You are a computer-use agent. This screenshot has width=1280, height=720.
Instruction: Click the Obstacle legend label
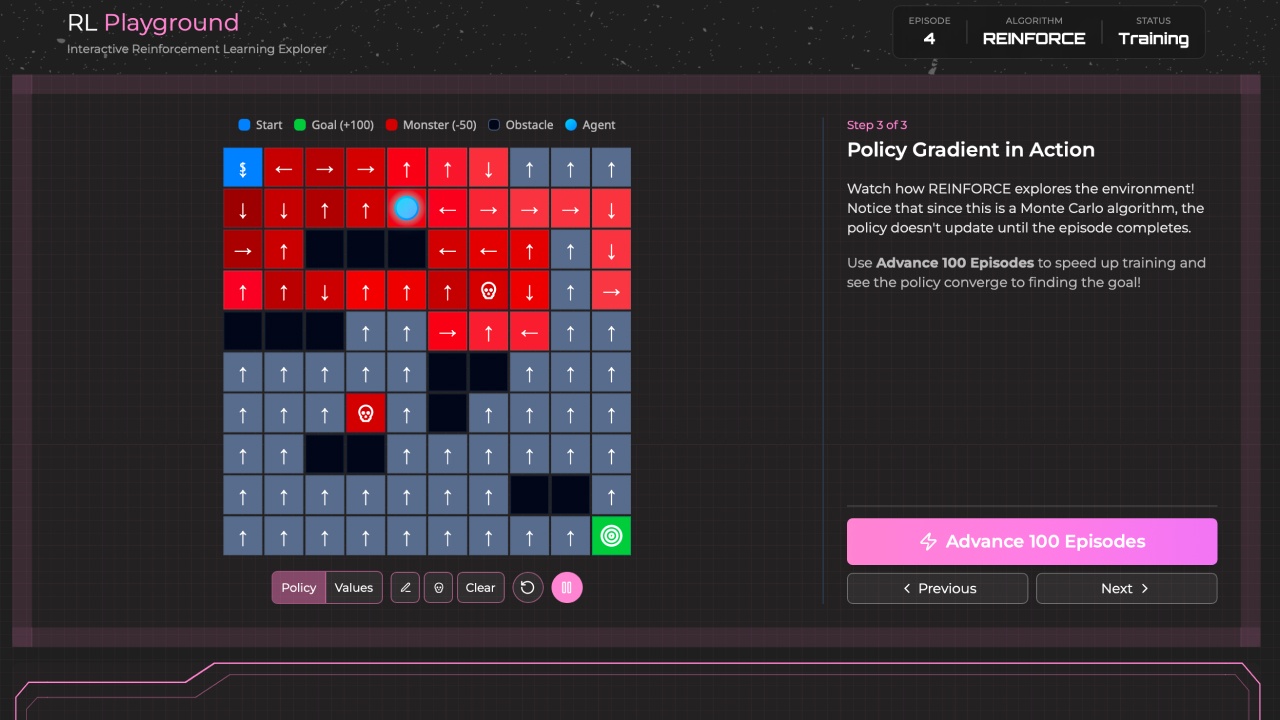point(529,125)
